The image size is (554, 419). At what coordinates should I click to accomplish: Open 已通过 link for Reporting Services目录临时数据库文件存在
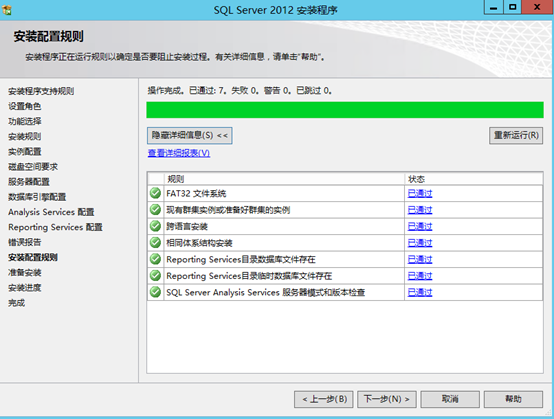pos(420,276)
